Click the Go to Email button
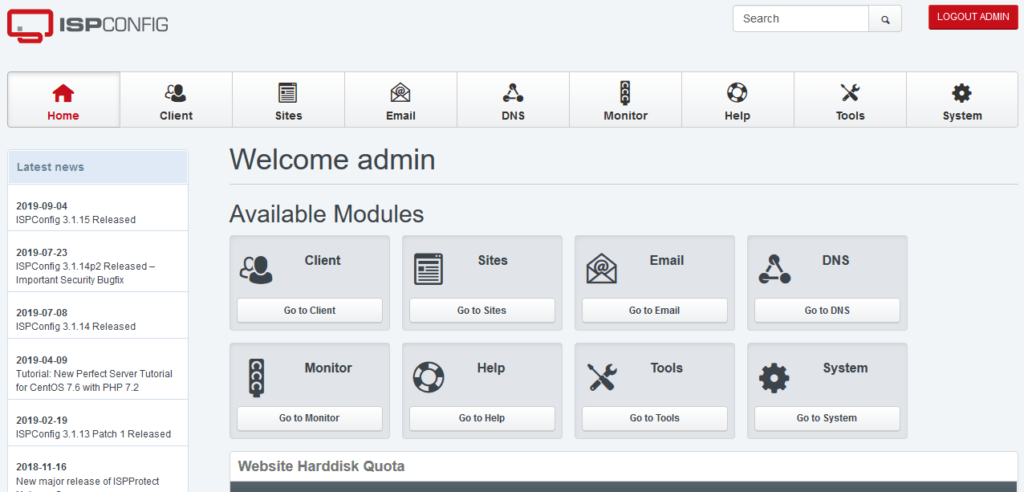 654,310
